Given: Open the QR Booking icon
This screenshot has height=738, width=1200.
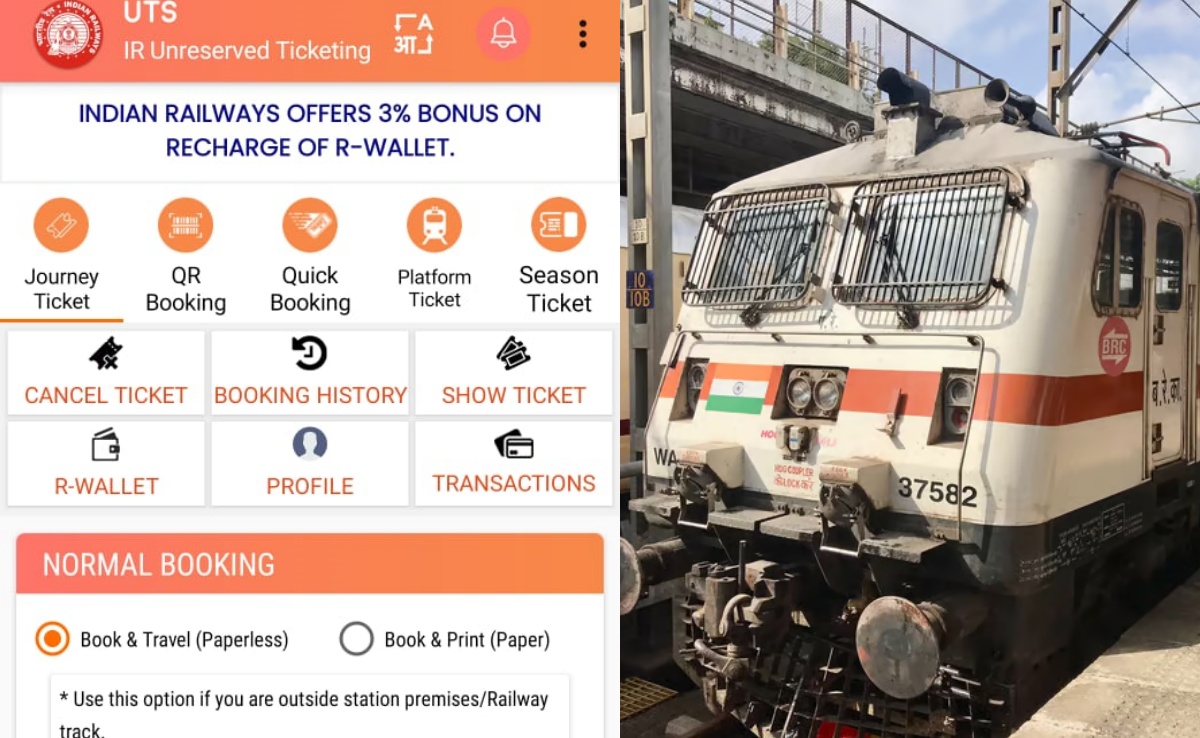Looking at the screenshot, I should coord(186,256).
